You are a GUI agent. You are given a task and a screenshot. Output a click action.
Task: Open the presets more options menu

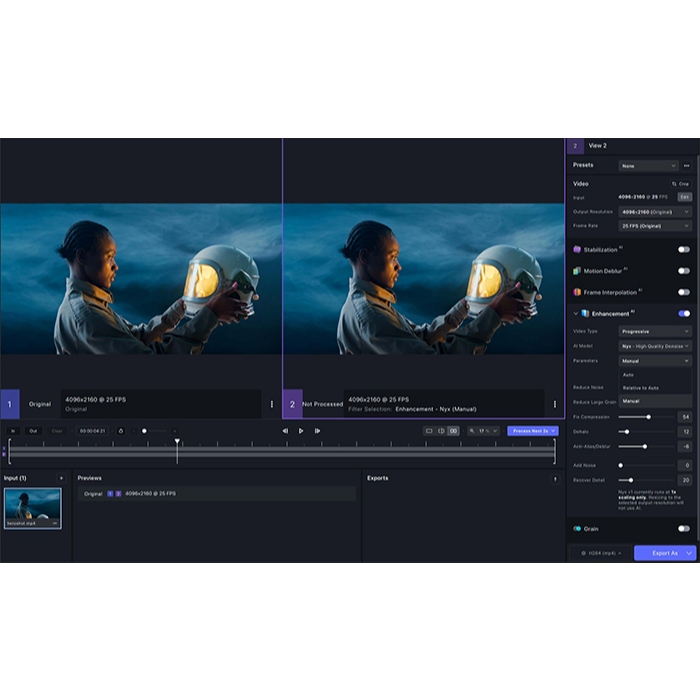[x=686, y=166]
